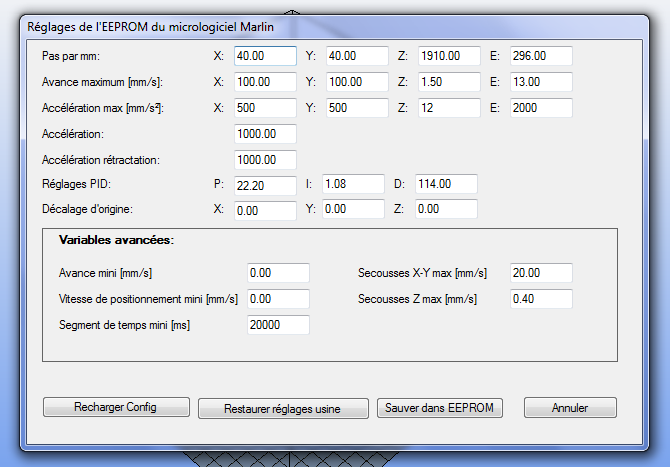Select the Avance mini field
The image size is (670, 467).
[278, 273]
